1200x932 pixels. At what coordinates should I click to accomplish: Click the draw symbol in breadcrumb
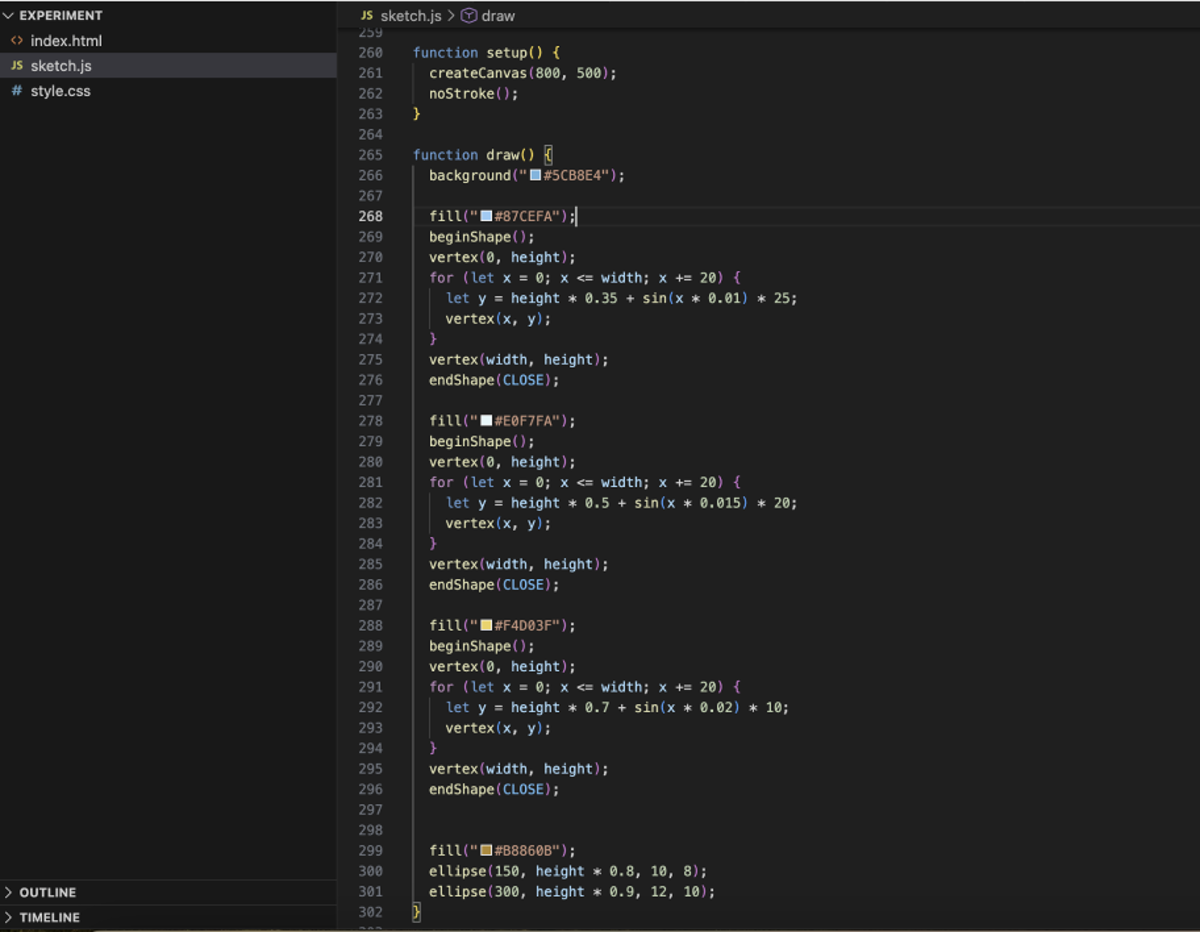498,16
